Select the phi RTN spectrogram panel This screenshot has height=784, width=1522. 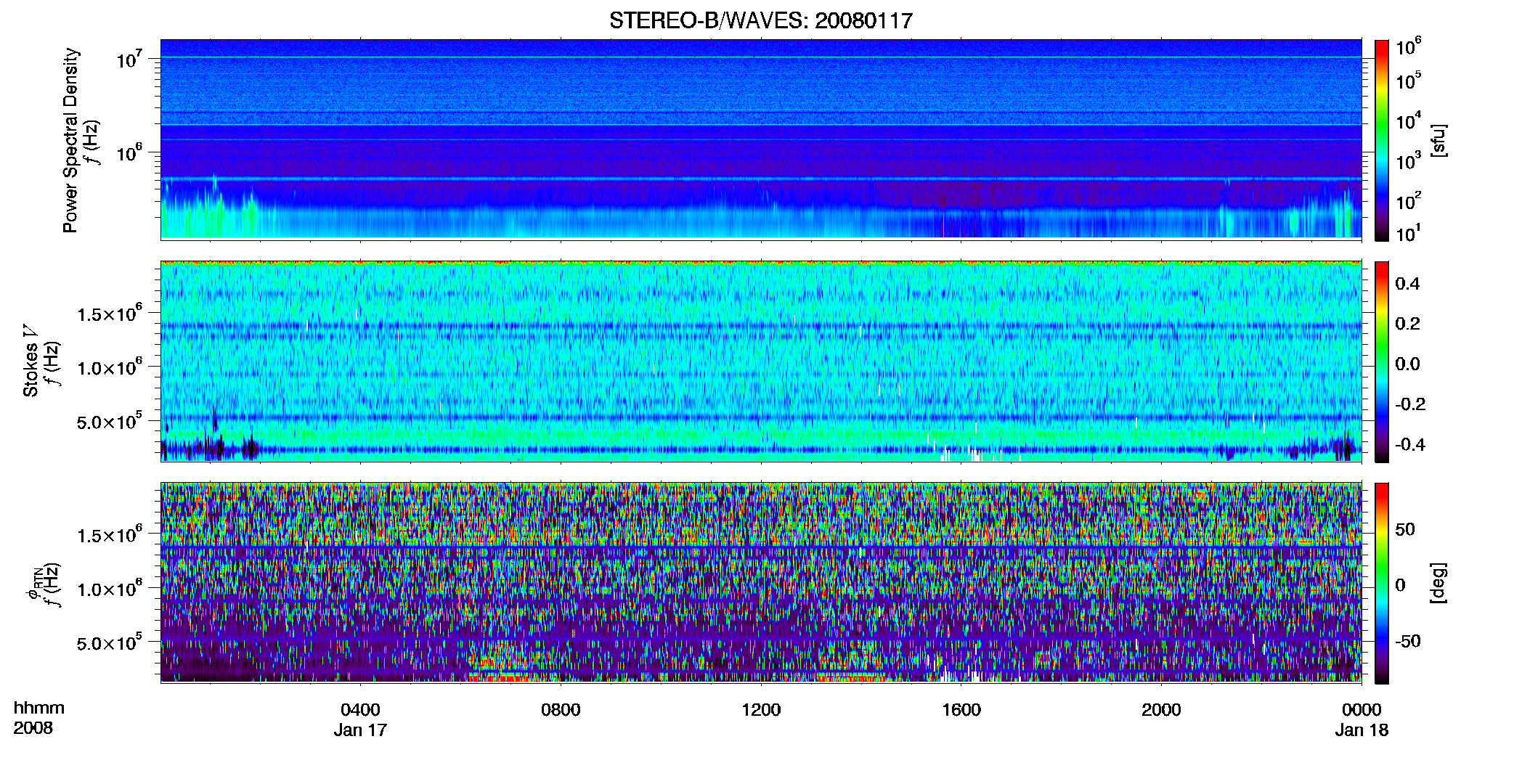click(761, 583)
